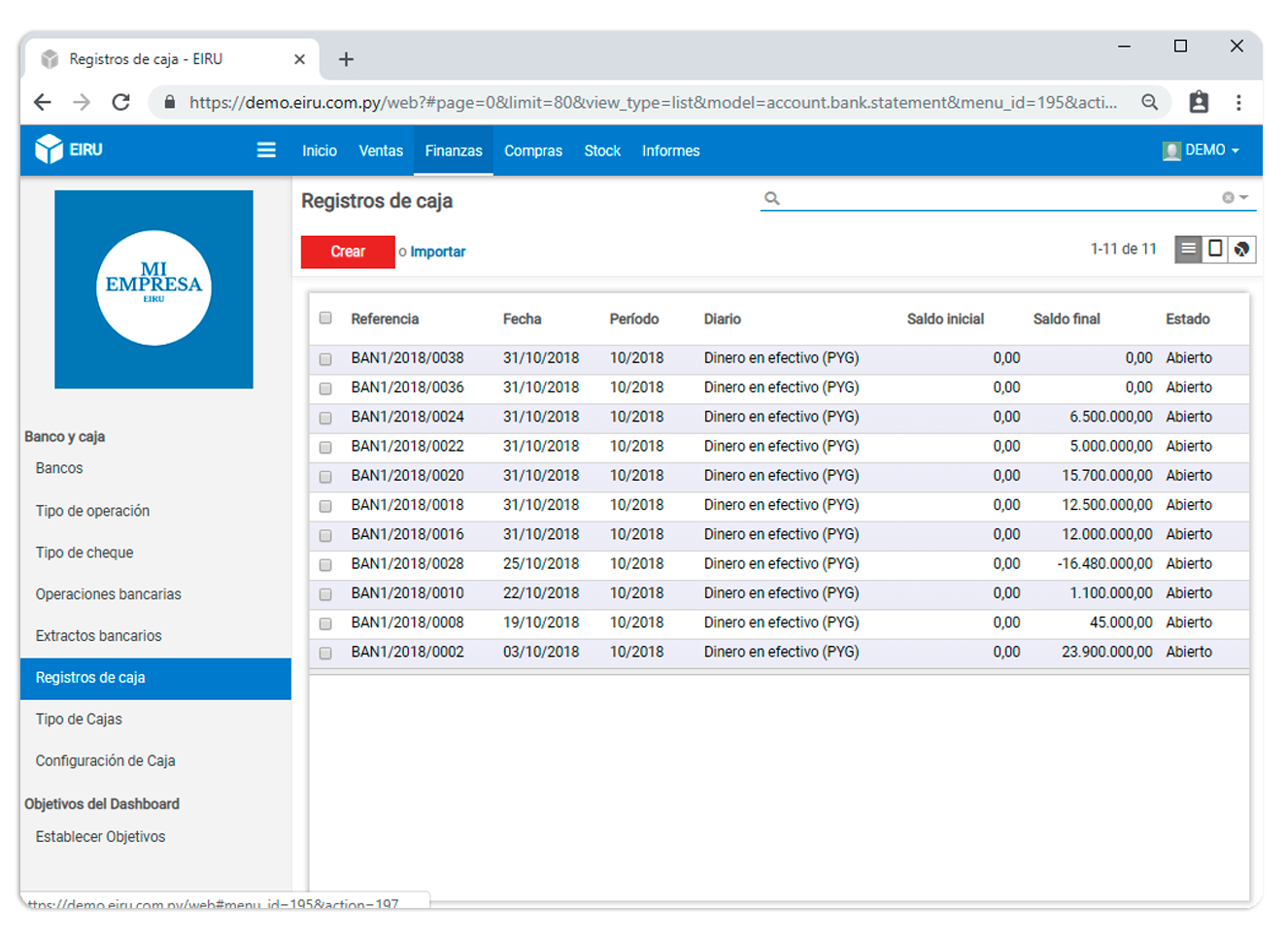Check the box for BAN1/2018/0022
Viewport: 1288px width, 942px height.
click(x=325, y=448)
